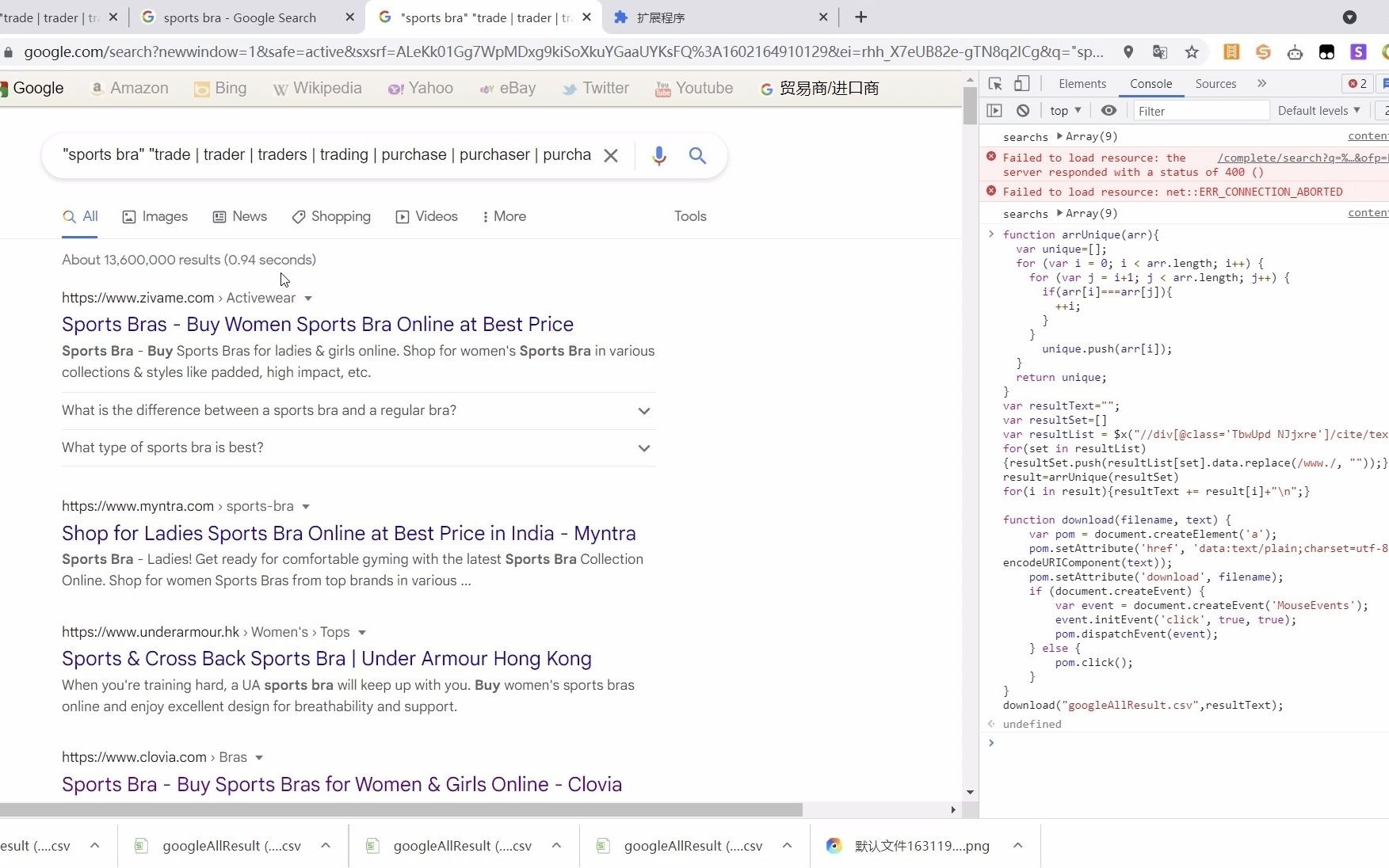Open 贸易商/进口商 bookmark
1389x868 pixels.
pyautogui.click(x=819, y=88)
